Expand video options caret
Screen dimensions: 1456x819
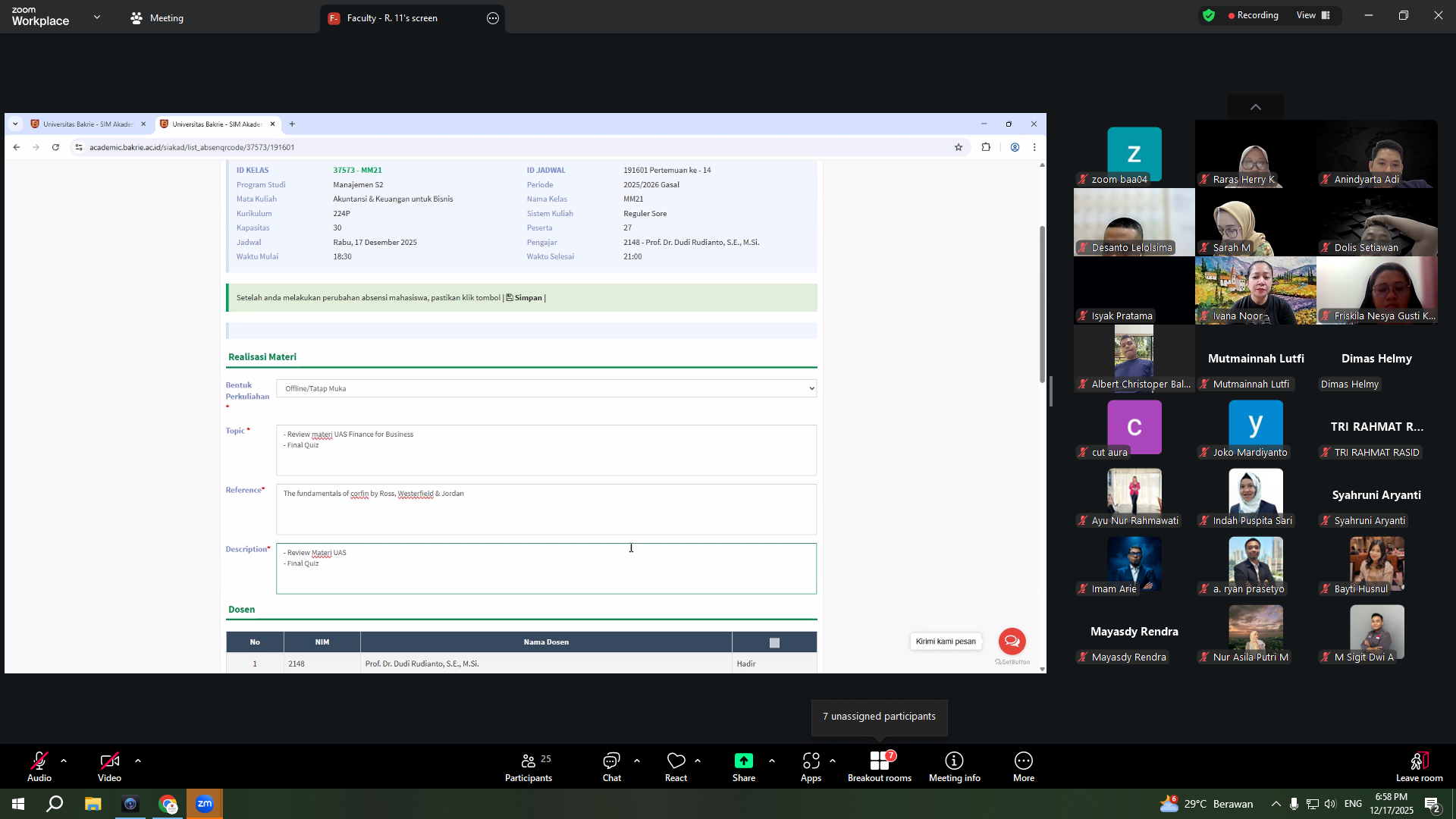(x=138, y=761)
